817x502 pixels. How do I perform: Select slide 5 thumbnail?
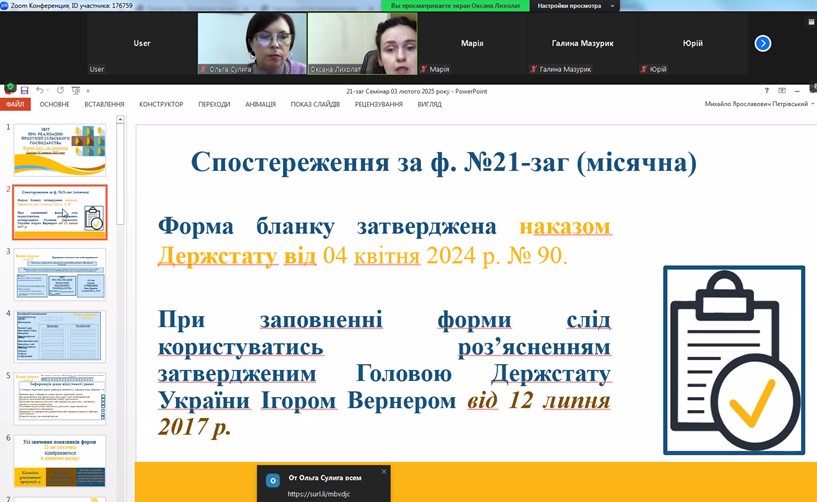click(59, 399)
